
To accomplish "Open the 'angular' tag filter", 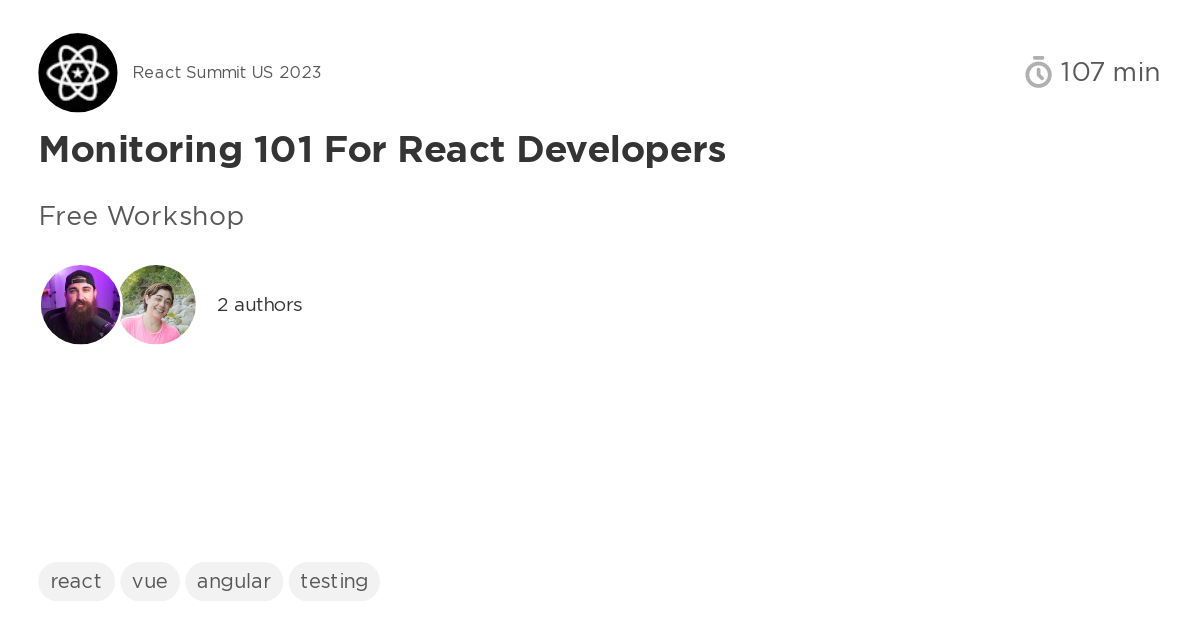I will pyautogui.click(x=234, y=581).
